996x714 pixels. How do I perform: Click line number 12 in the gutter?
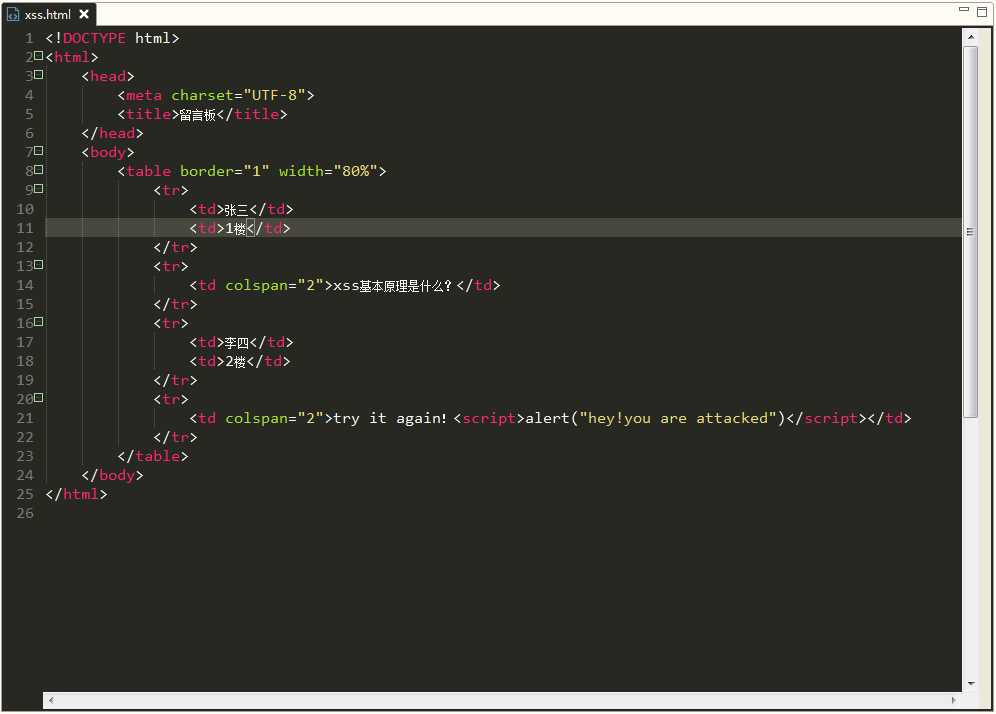25,247
